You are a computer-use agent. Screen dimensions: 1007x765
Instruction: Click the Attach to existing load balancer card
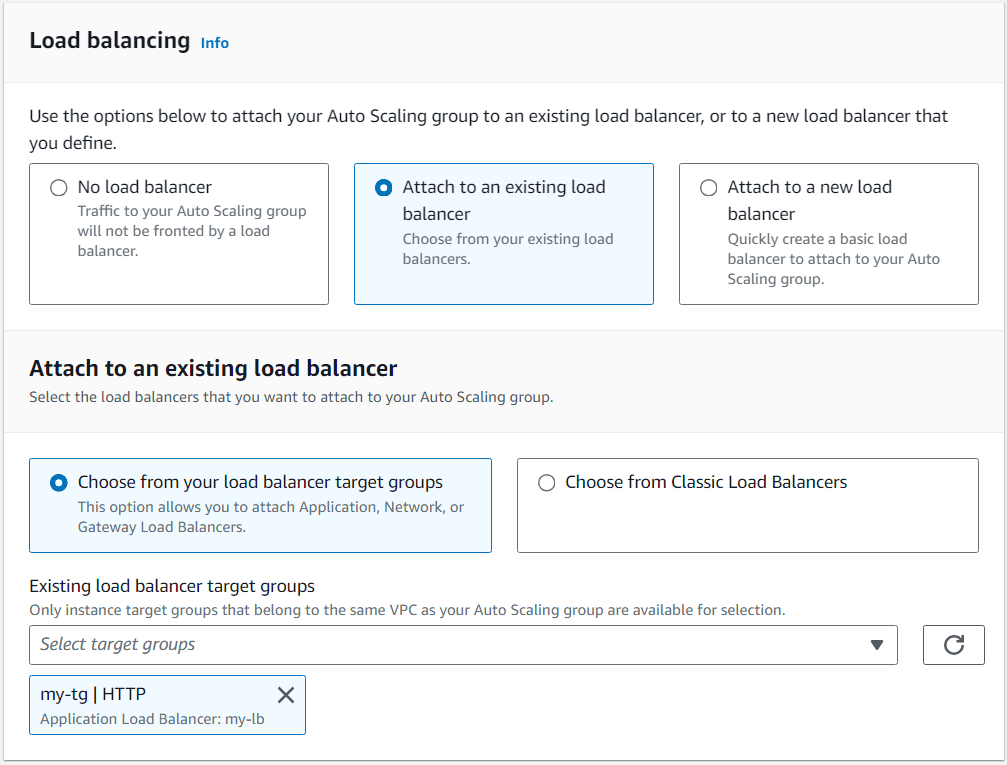(503, 234)
